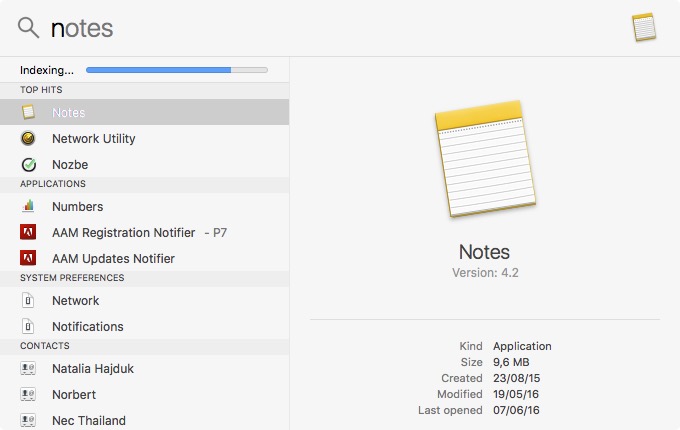Select AAM Updates Notifier result
The image size is (680, 430).
click(144, 258)
